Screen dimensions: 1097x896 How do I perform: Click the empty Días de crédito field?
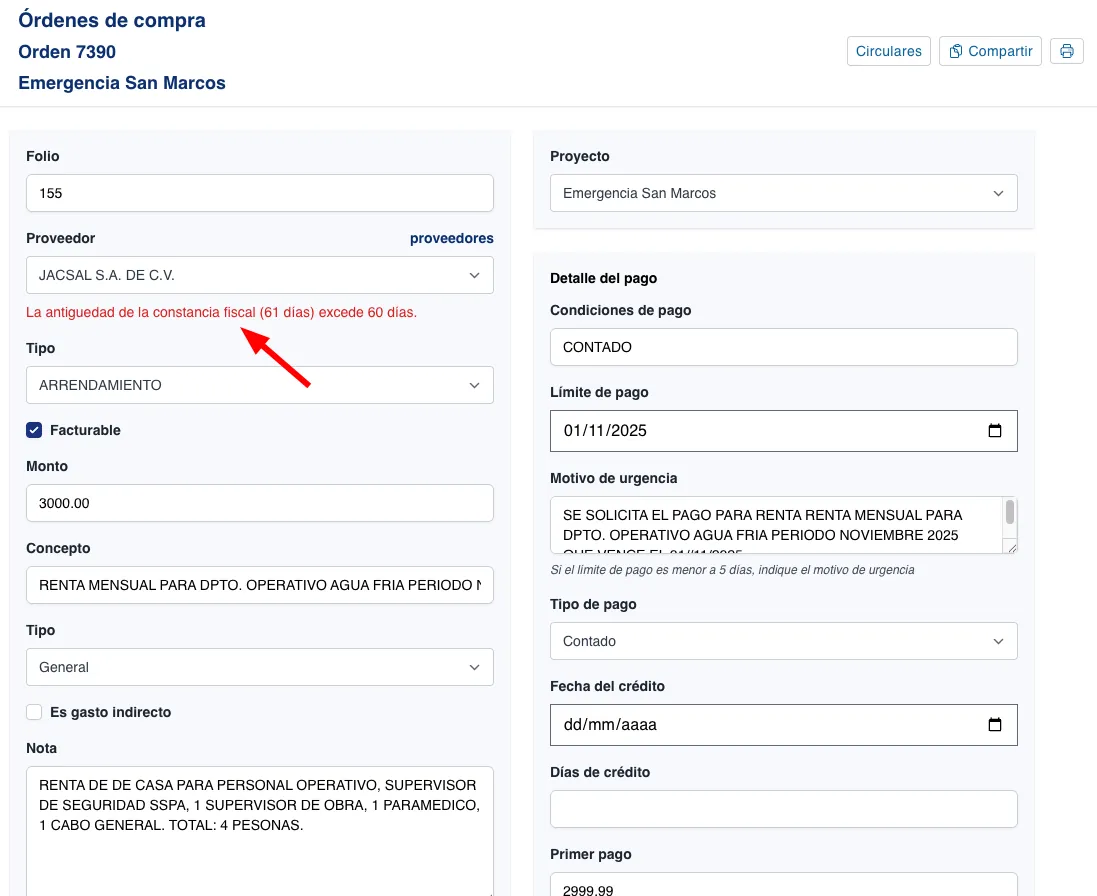pyautogui.click(x=783, y=809)
